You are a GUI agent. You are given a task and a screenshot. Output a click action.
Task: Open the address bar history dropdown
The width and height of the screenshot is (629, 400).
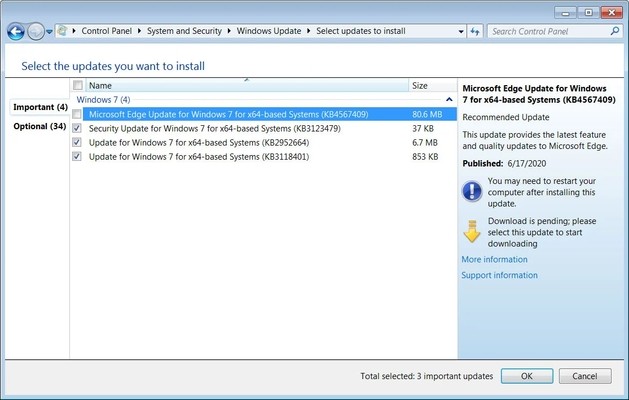point(461,31)
